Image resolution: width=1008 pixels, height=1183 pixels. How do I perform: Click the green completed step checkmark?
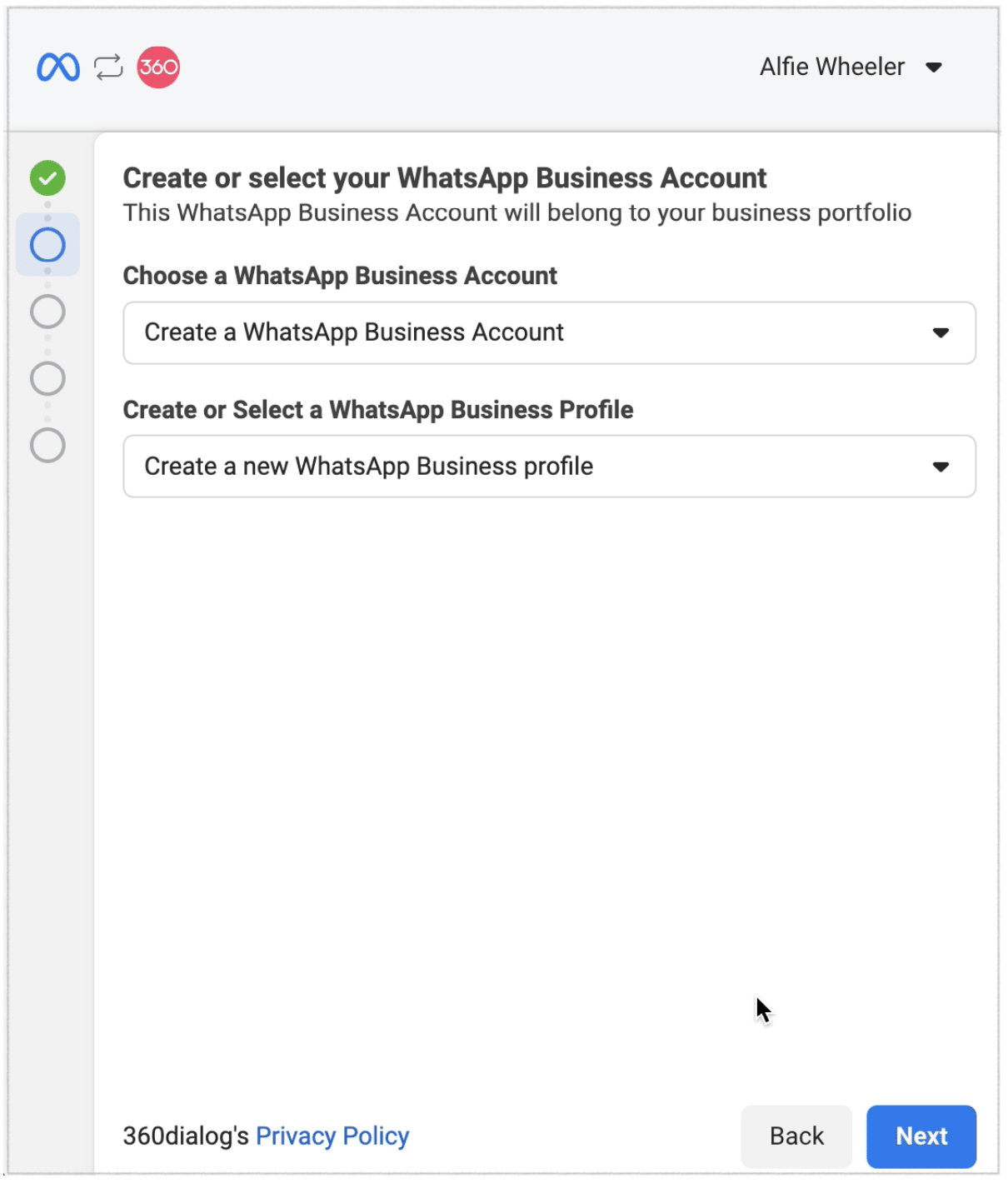pos(47,177)
